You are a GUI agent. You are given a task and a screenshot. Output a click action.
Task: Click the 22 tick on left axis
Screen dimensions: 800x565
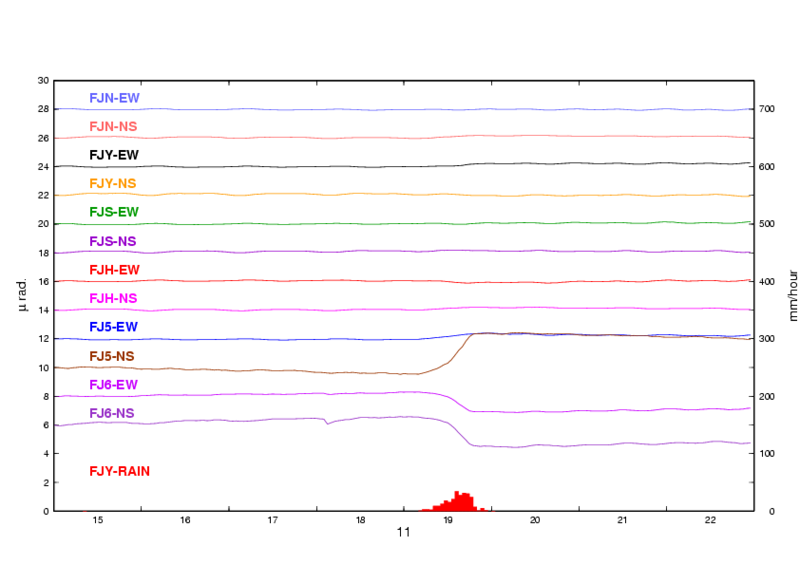tap(43, 195)
